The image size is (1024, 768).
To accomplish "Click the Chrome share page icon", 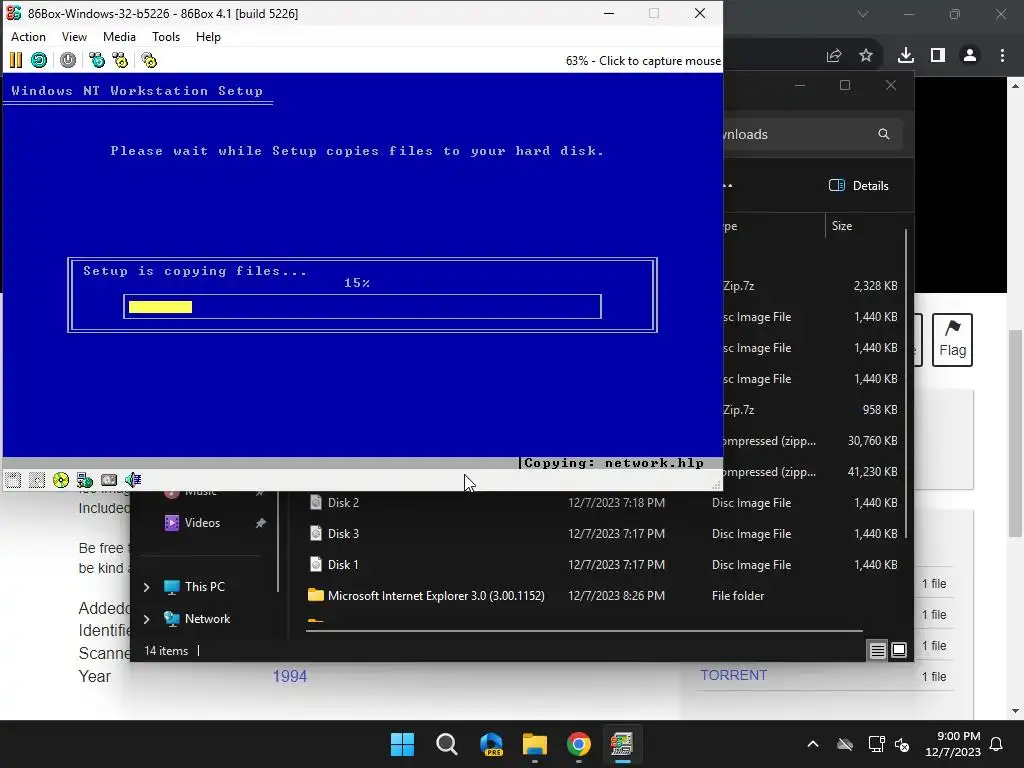I will pyautogui.click(x=834, y=56).
